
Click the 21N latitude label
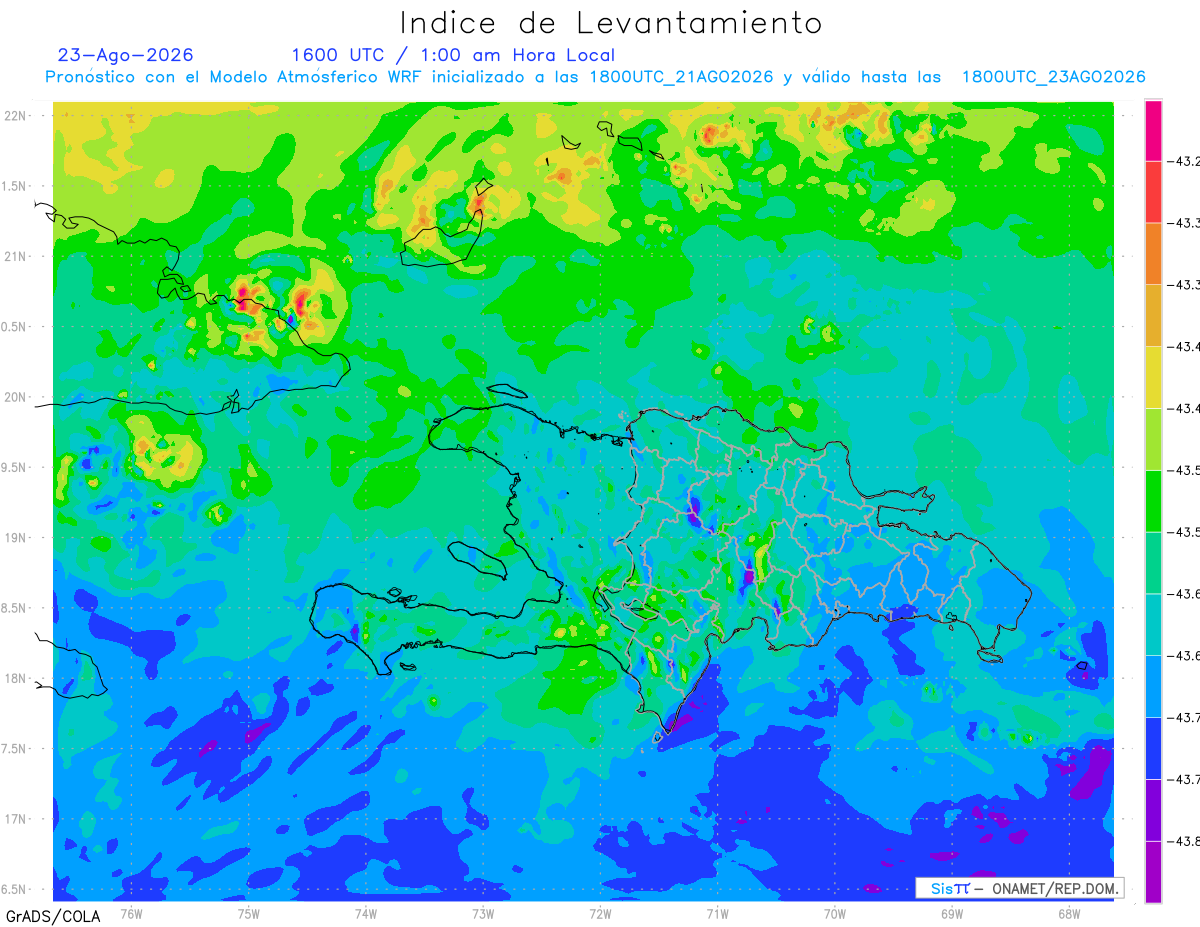(x=16, y=256)
